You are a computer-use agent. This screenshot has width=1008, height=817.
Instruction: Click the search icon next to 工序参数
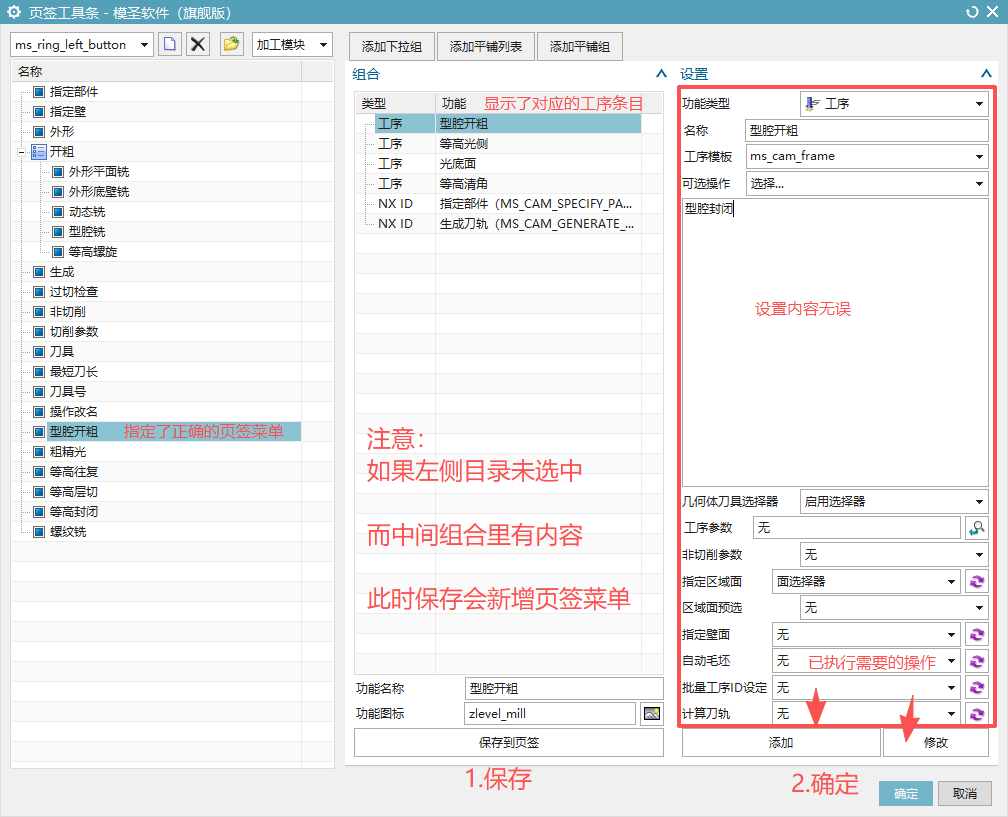977,528
